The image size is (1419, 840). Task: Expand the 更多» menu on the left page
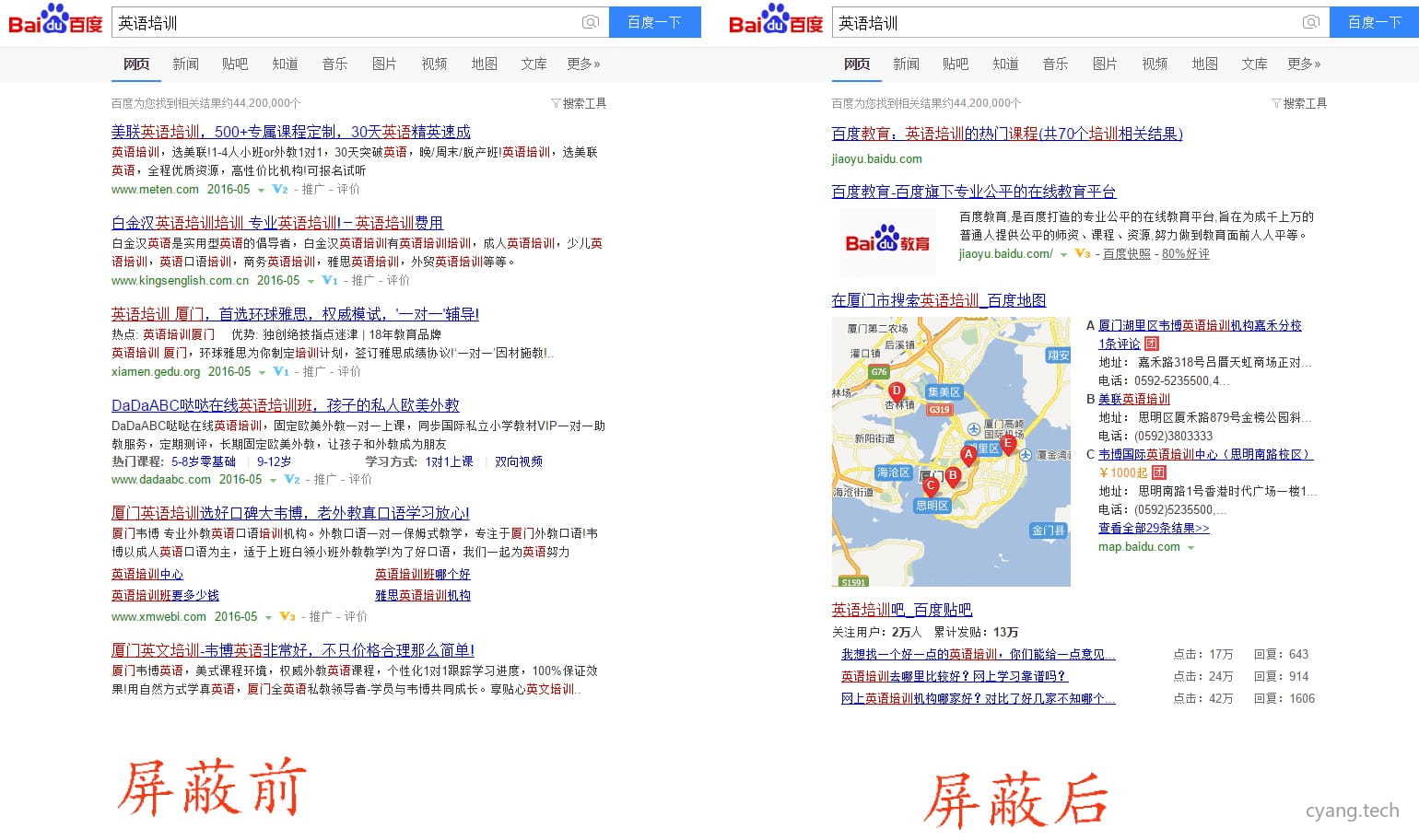tap(582, 64)
